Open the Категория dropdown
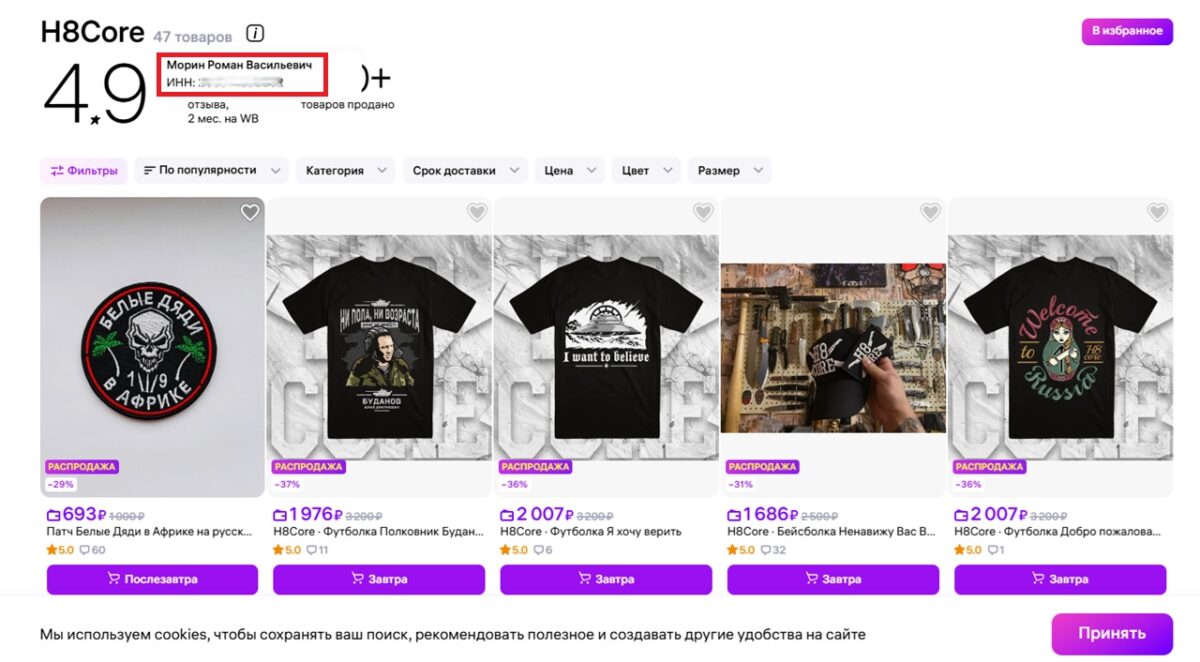The image size is (1200, 662). (345, 171)
